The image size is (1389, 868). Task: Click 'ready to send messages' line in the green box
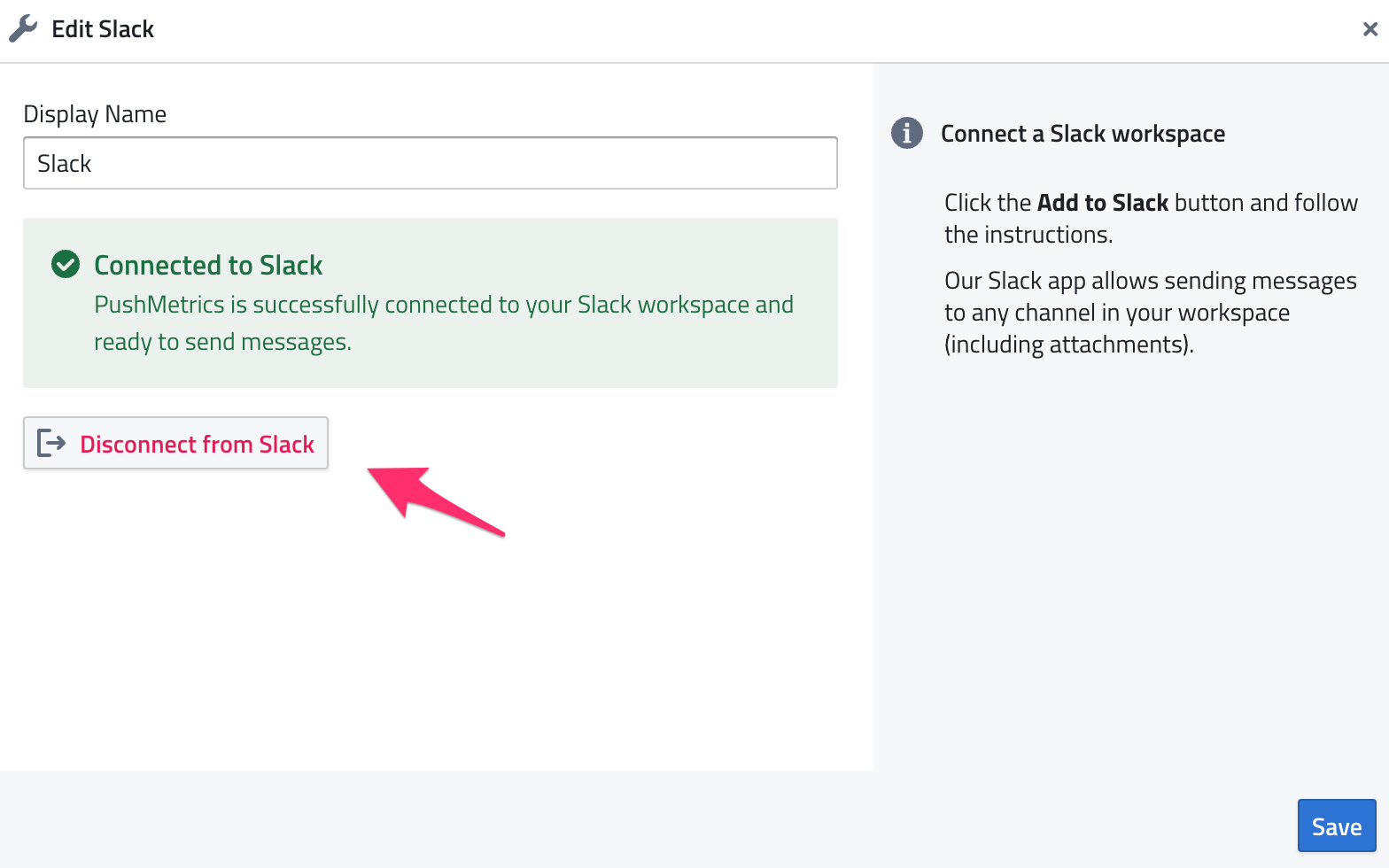point(222,342)
